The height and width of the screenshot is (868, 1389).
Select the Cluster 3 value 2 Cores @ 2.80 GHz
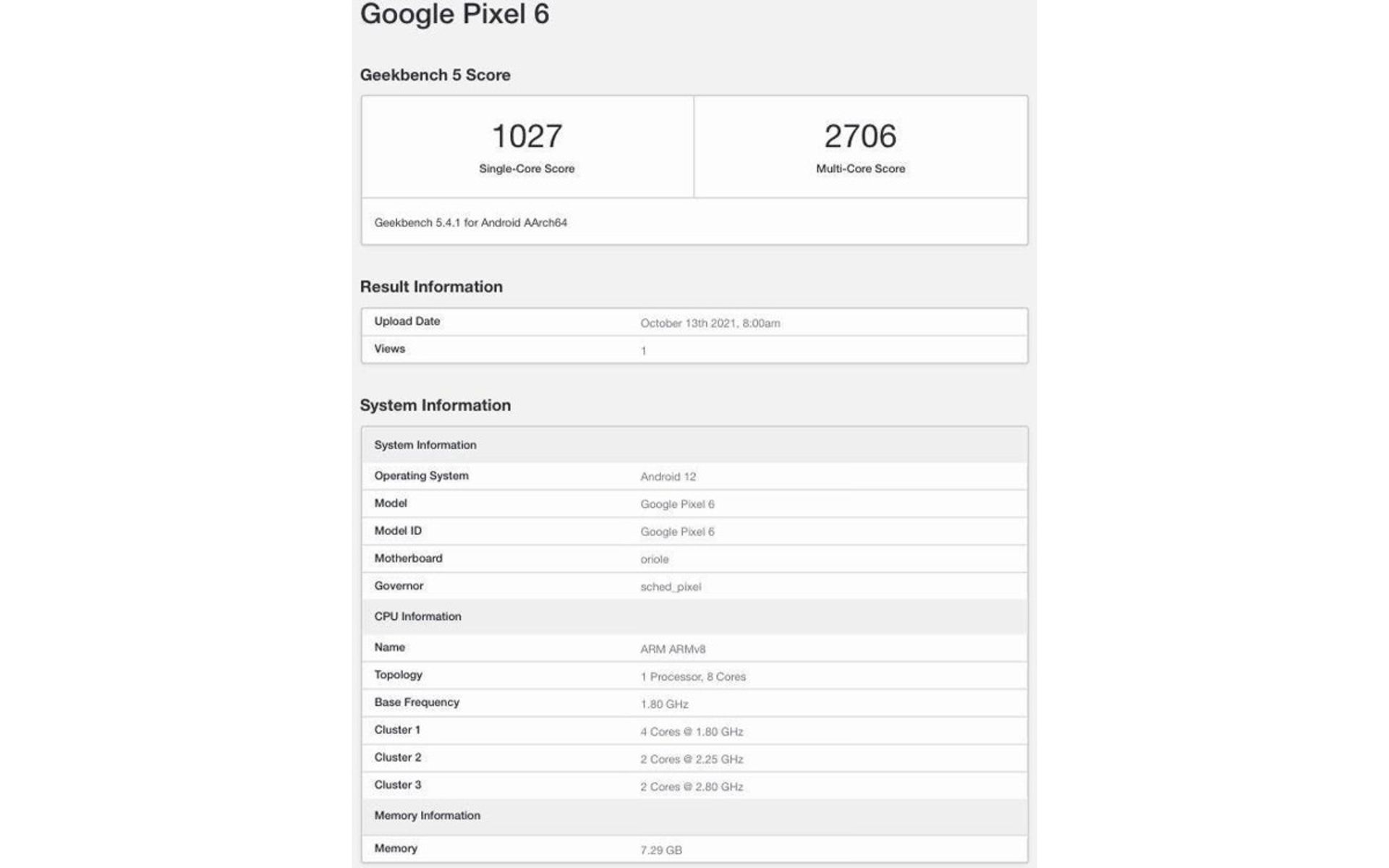[x=692, y=787]
